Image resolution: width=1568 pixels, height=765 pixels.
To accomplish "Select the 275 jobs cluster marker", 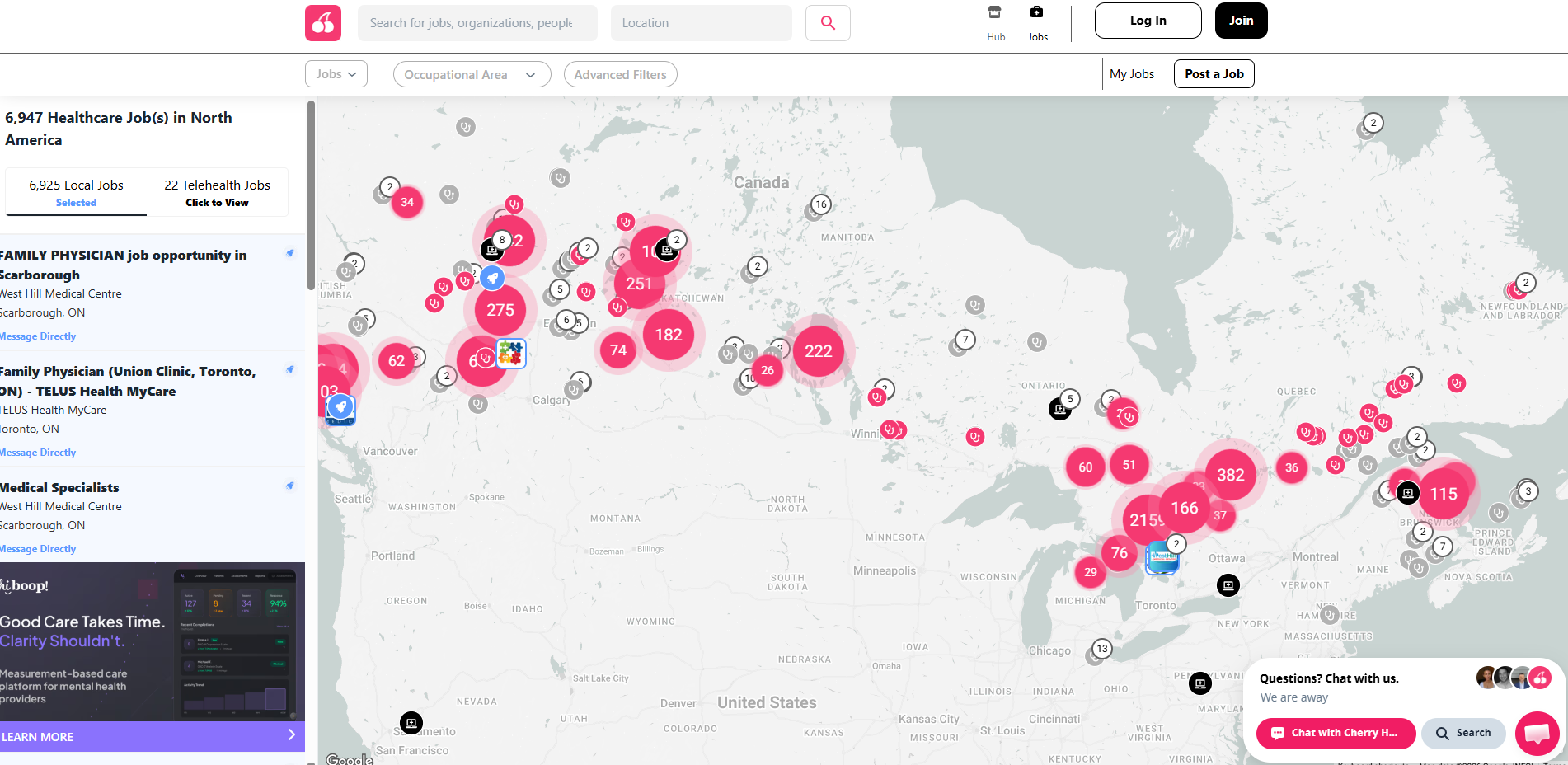I will click(x=500, y=310).
